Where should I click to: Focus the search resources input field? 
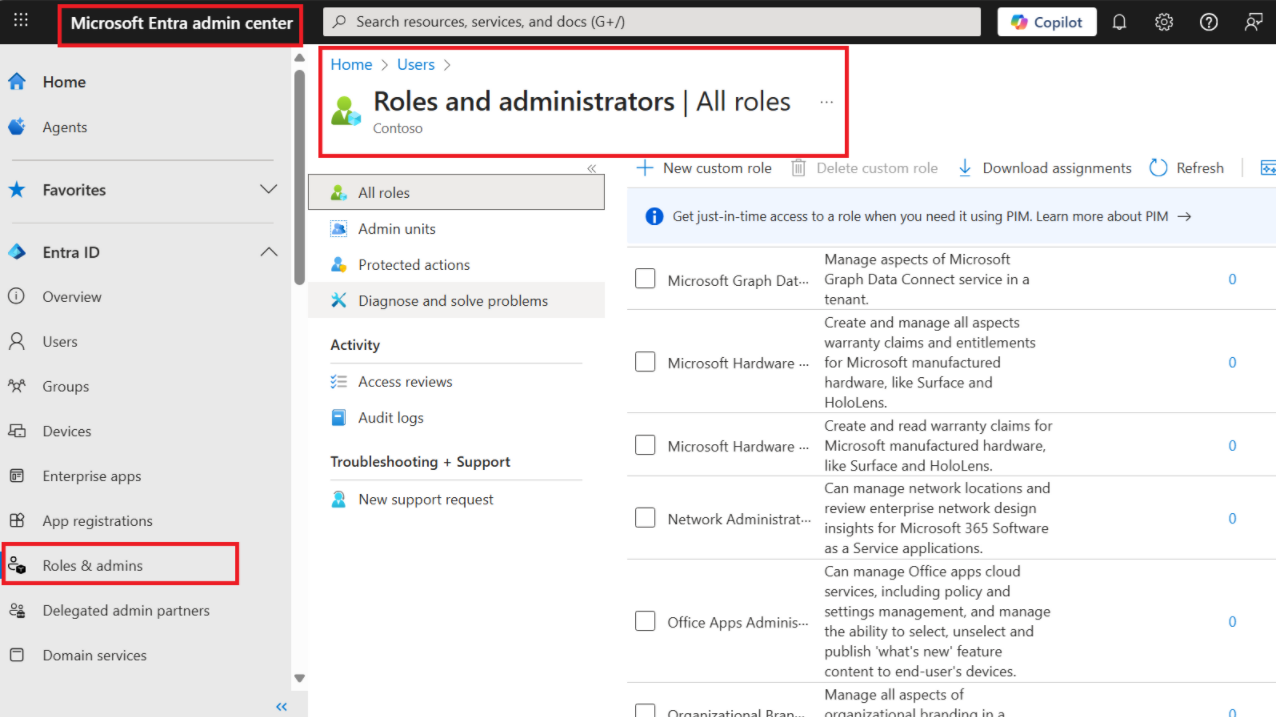pos(652,22)
